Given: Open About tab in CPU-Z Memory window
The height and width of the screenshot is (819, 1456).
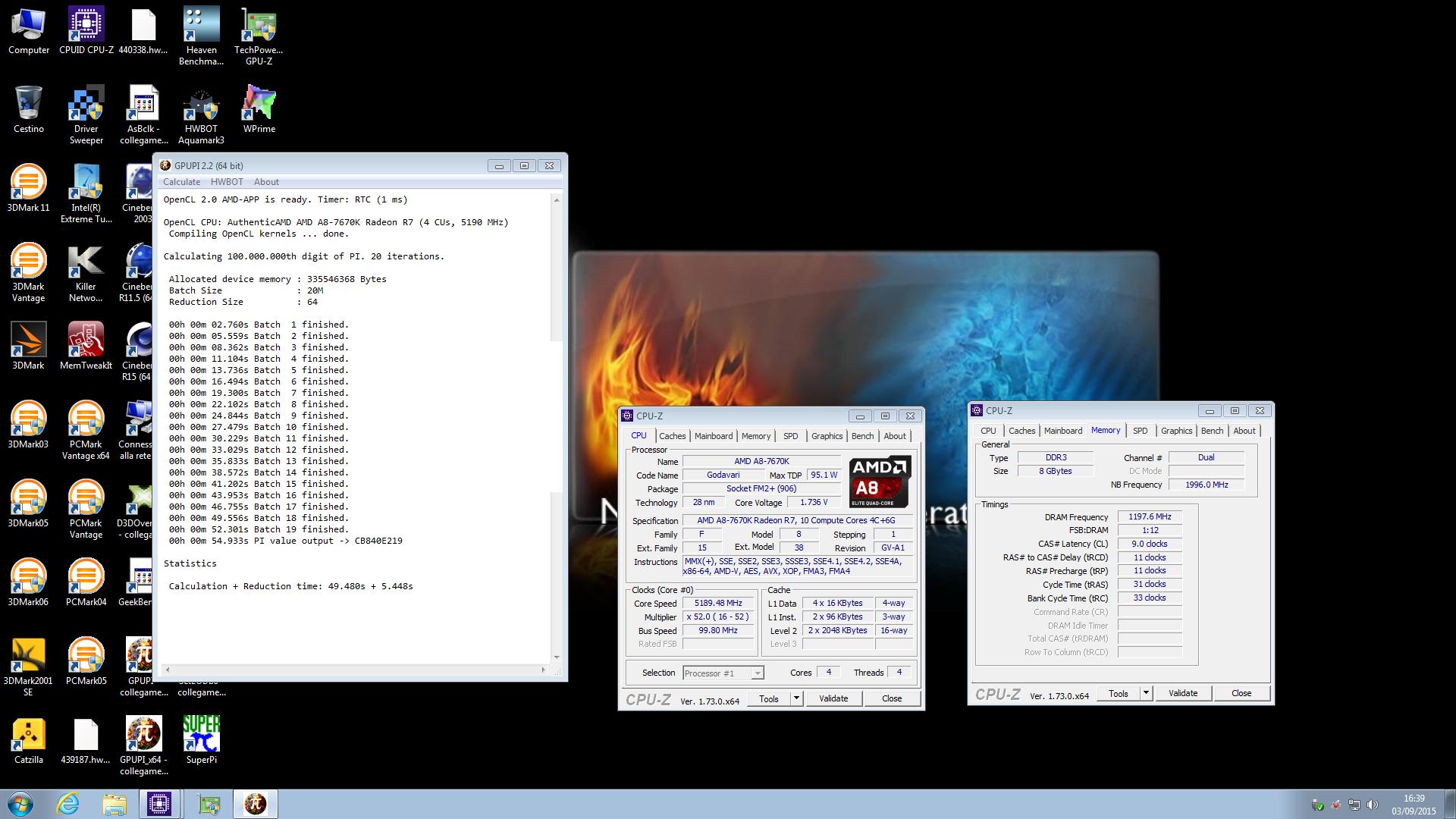Looking at the screenshot, I should click(x=1244, y=431).
